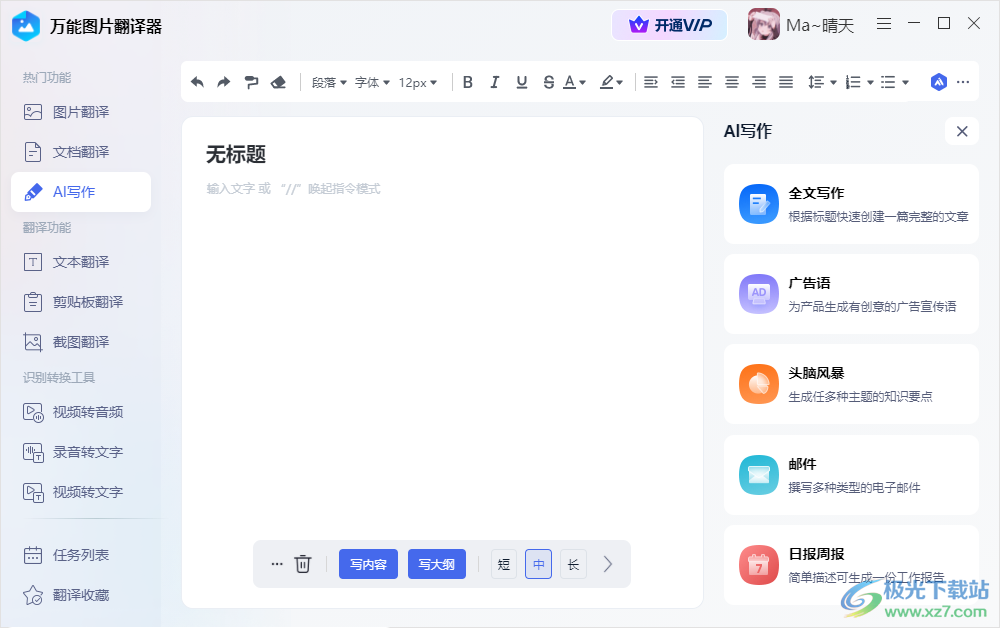This screenshot has width=1000, height=628.
Task: Open the 字体 font family dropdown
Action: 372,82
